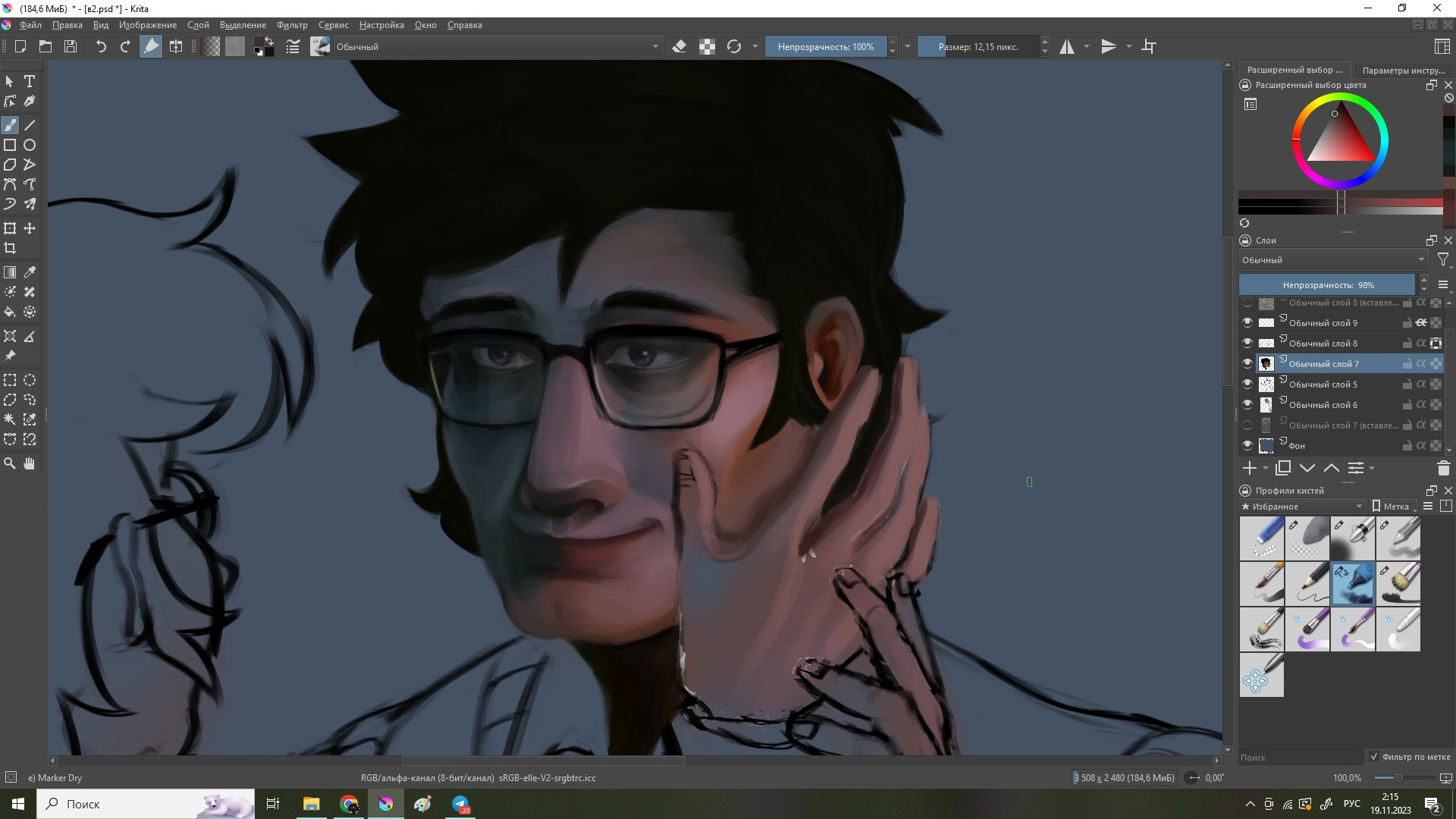Open the Фильтр menu

[x=292, y=25]
